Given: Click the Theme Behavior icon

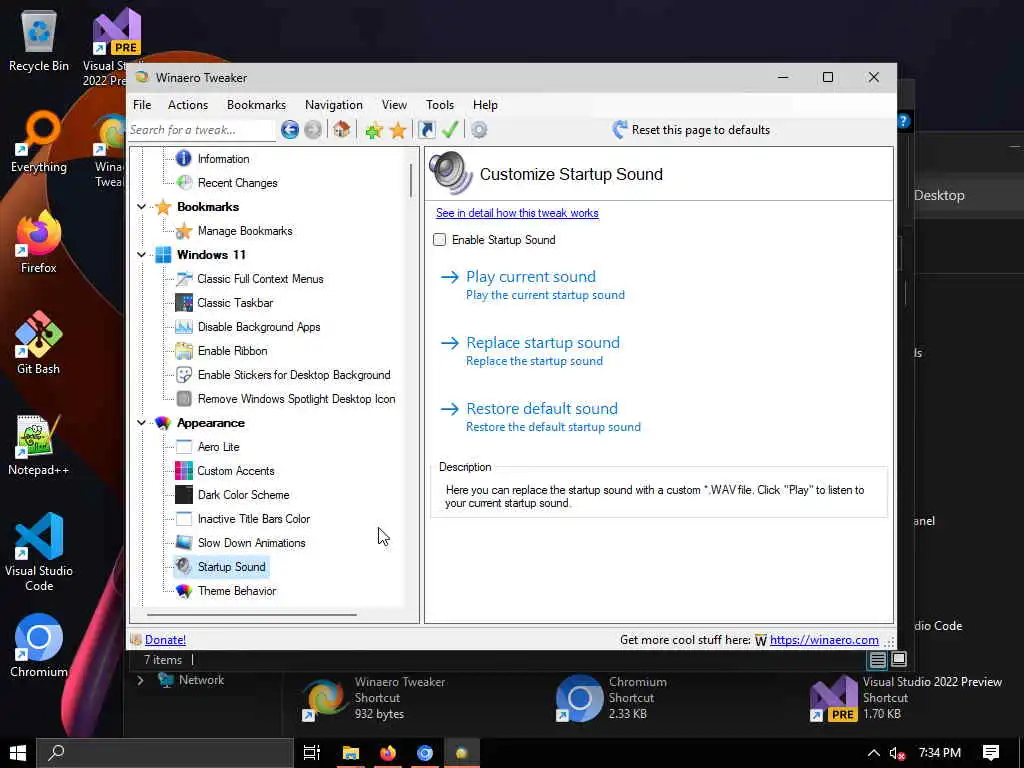Looking at the screenshot, I should (x=184, y=590).
